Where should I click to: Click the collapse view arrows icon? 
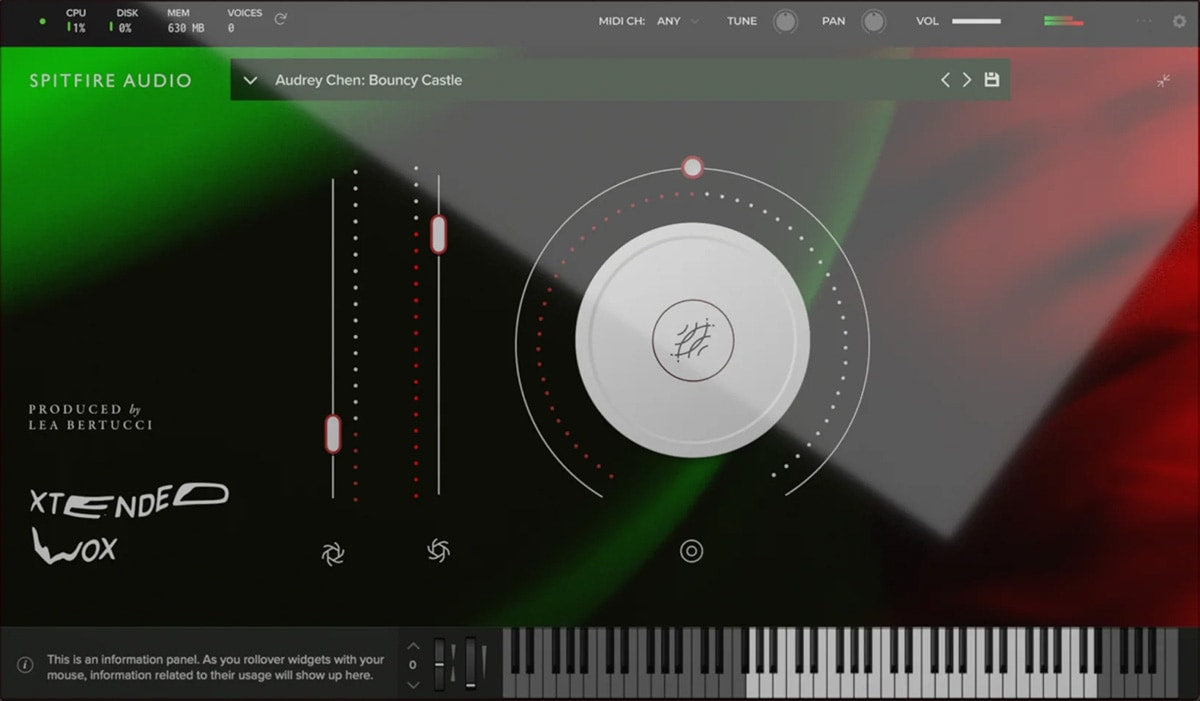(1164, 81)
